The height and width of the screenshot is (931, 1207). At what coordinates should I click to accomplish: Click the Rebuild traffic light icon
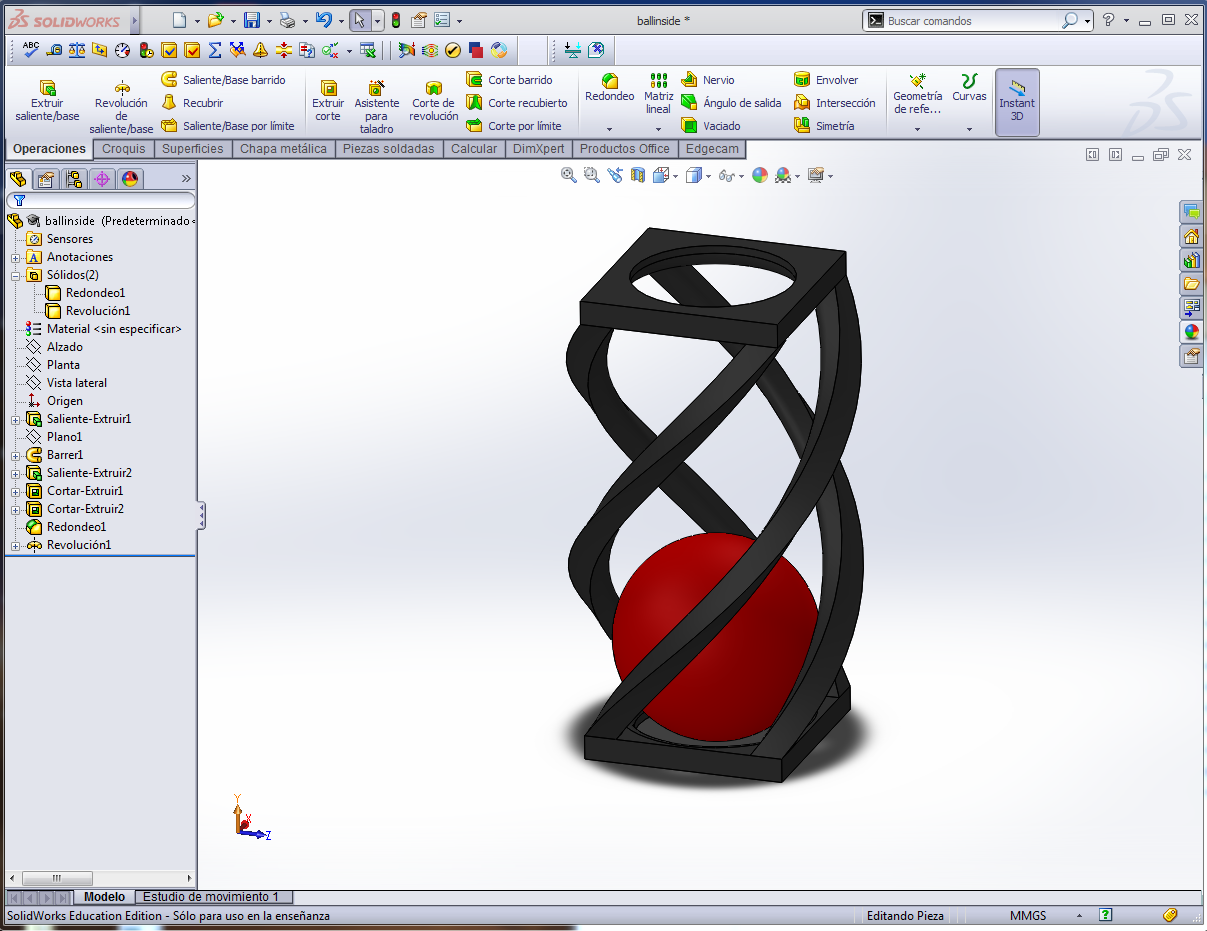tap(395, 20)
